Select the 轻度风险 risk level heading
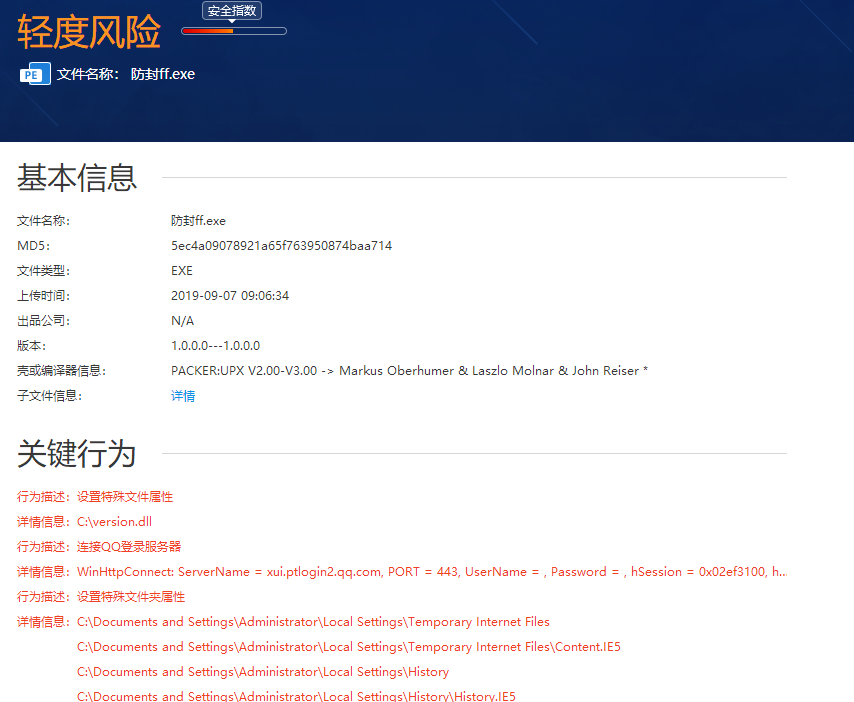The height and width of the screenshot is (702, 854). (89, 32)
